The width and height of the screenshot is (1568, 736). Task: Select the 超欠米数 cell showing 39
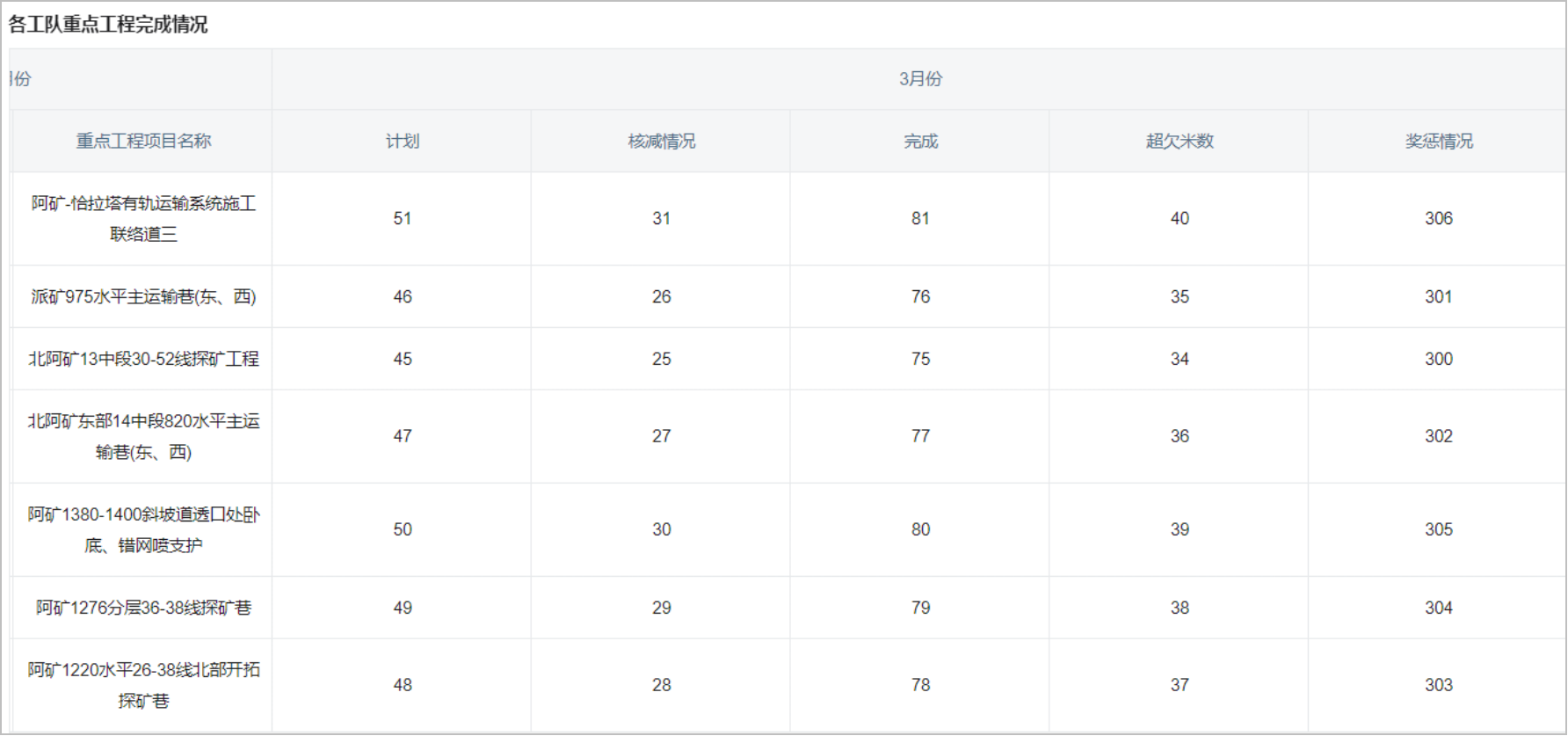pyautogui.click(x=1180, y=529)
